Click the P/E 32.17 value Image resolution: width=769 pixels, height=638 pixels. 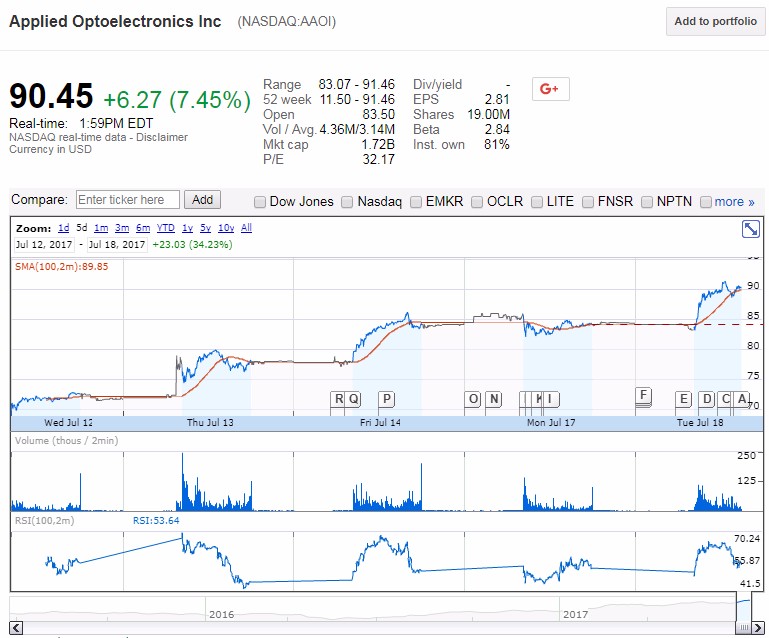(378, 159)
